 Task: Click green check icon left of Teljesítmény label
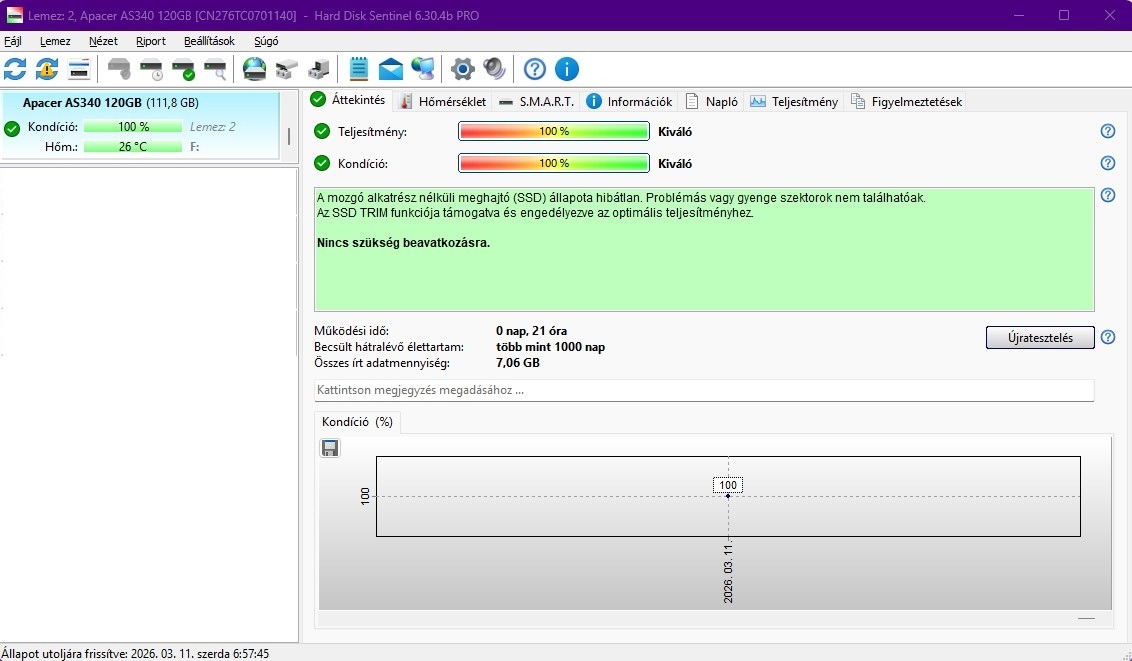(322, 131)
